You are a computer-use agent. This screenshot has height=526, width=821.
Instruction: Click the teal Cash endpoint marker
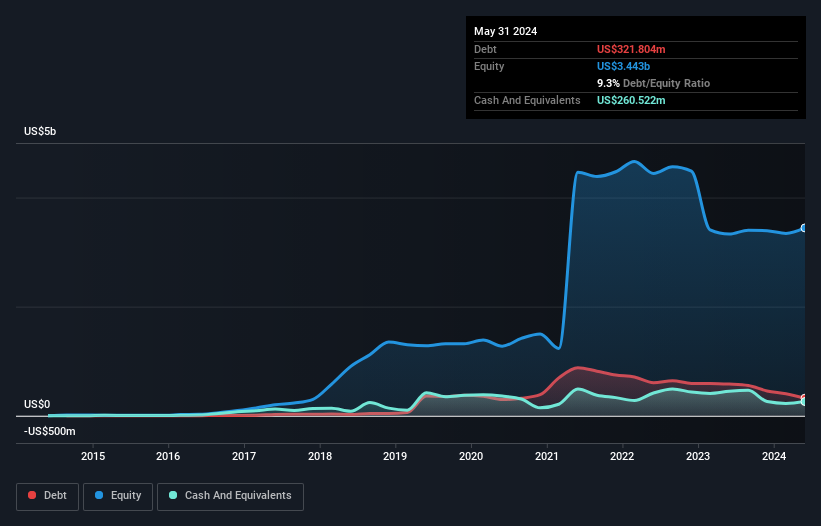pyautogui.click(x=804, y=402)
